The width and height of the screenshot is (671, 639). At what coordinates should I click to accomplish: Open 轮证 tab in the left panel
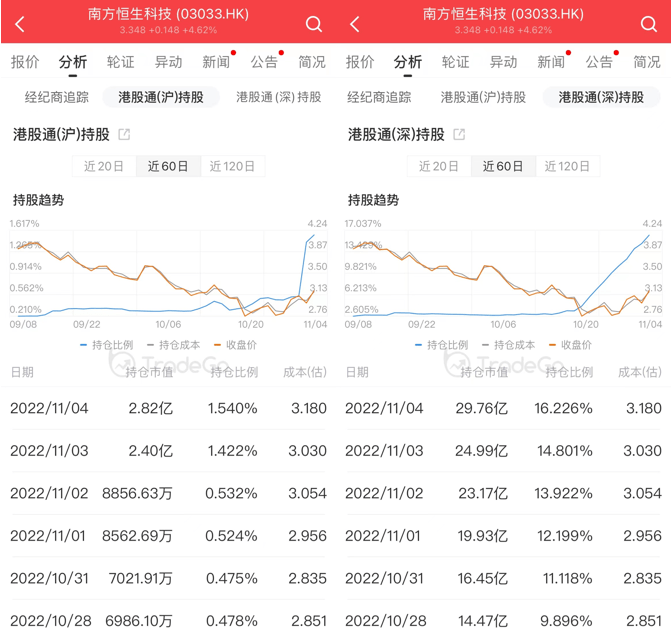coord(121,62)
